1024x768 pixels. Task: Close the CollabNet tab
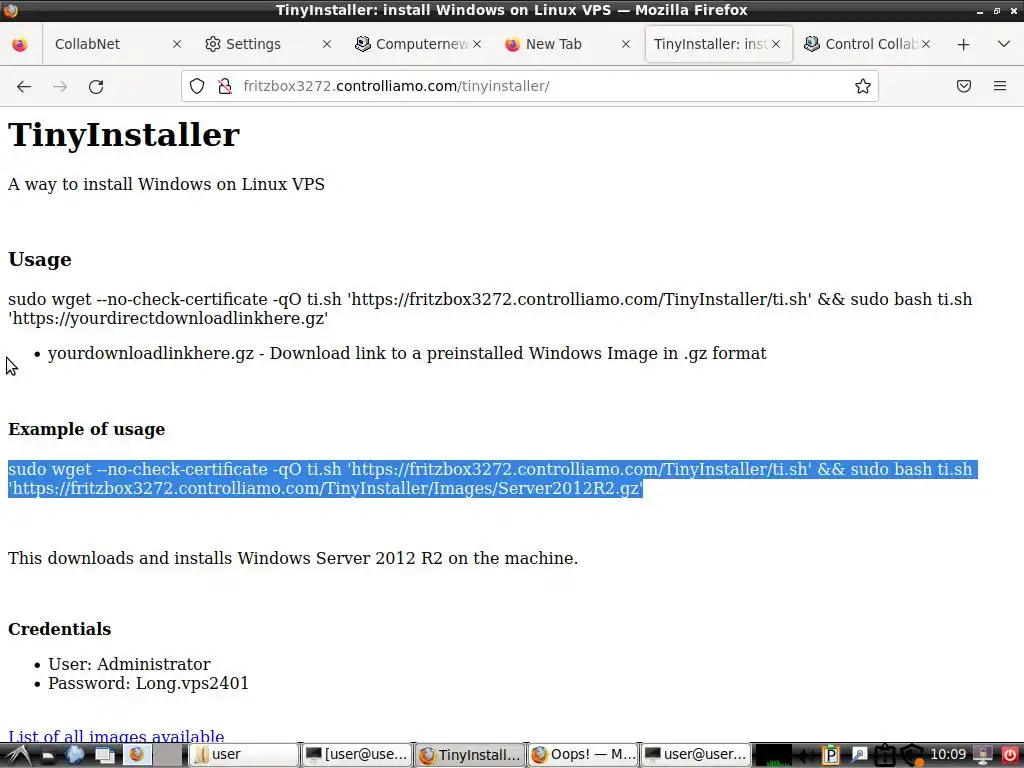tap(177, 44)
